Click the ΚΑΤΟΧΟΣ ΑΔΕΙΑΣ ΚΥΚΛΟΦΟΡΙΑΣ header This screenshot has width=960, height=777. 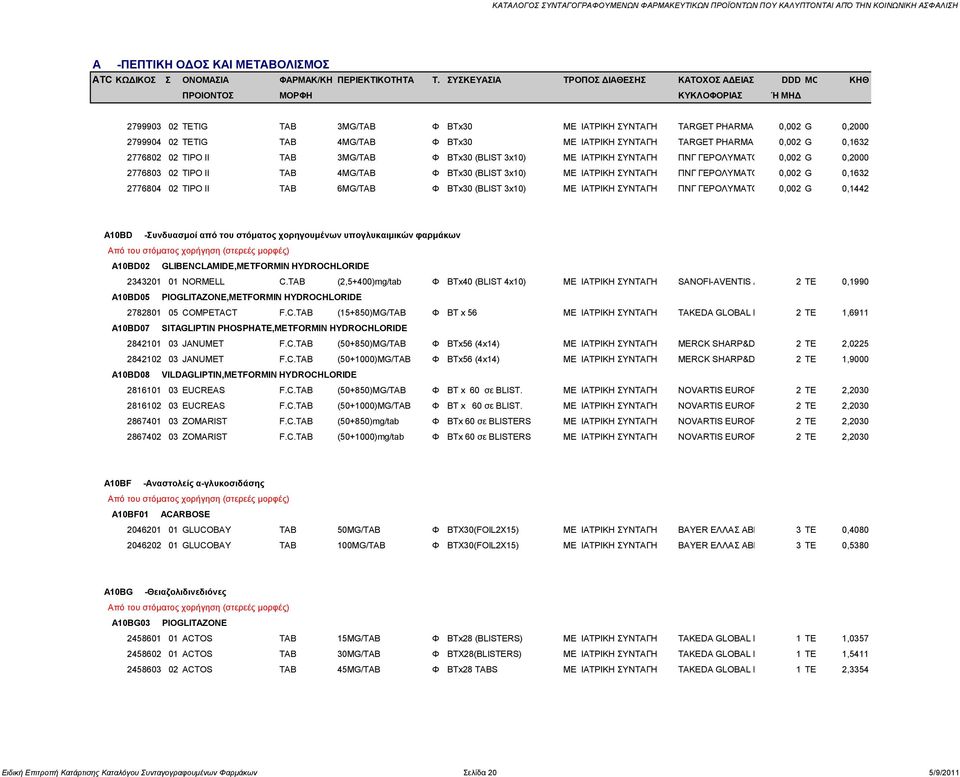pyautogui.click(x=716, y=88)
